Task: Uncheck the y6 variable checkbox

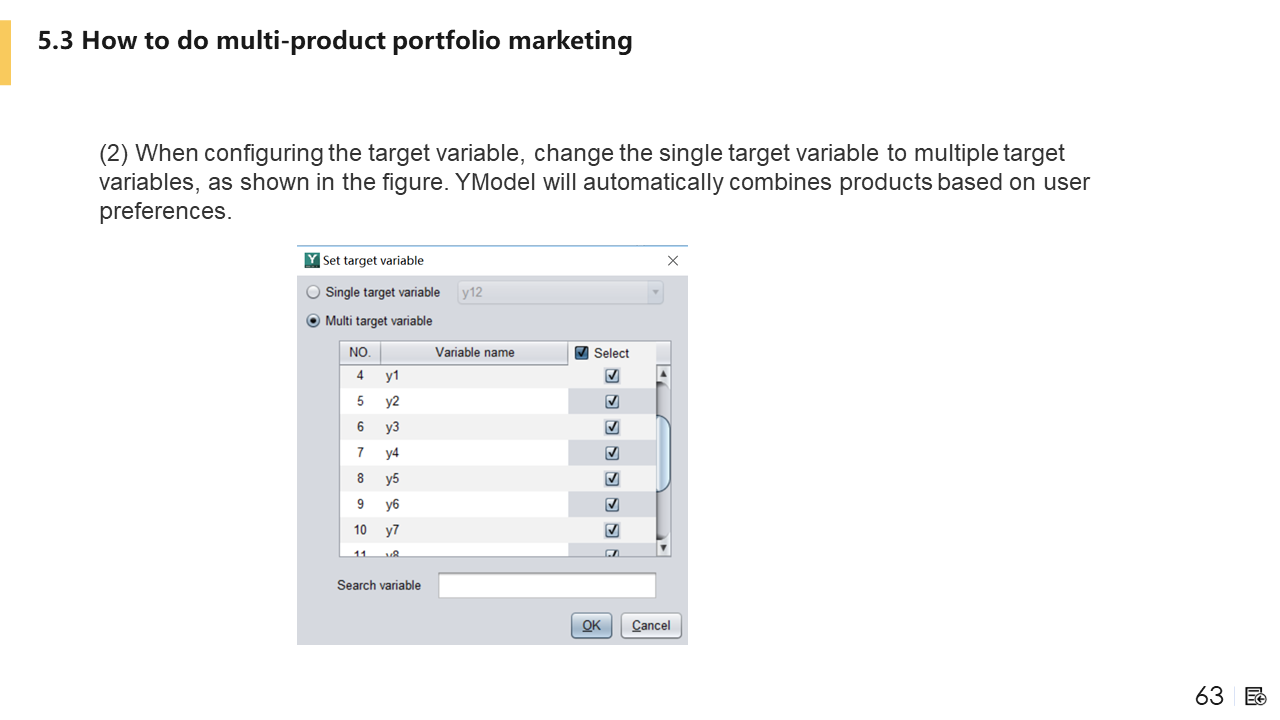Action: coord(612,505)
